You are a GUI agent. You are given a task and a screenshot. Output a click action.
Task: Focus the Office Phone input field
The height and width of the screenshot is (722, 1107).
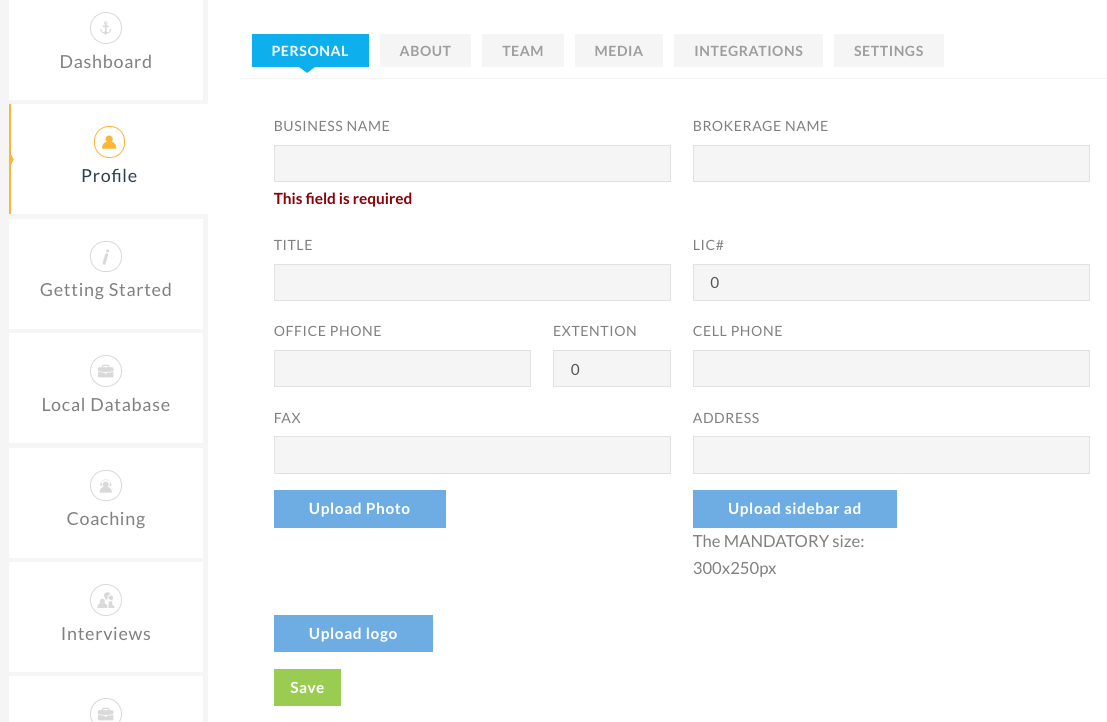pos(402,368)
